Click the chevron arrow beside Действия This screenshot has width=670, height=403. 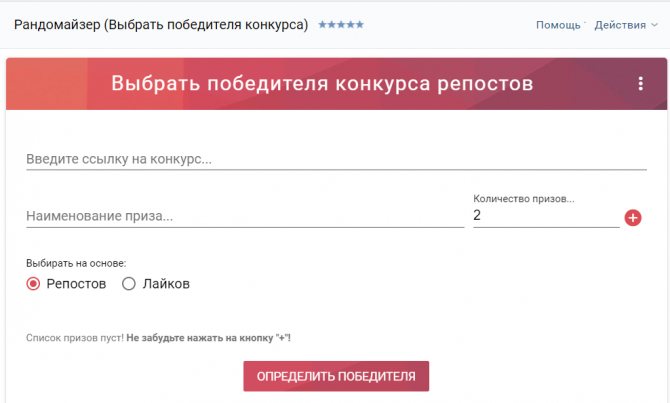click(654, 25)
